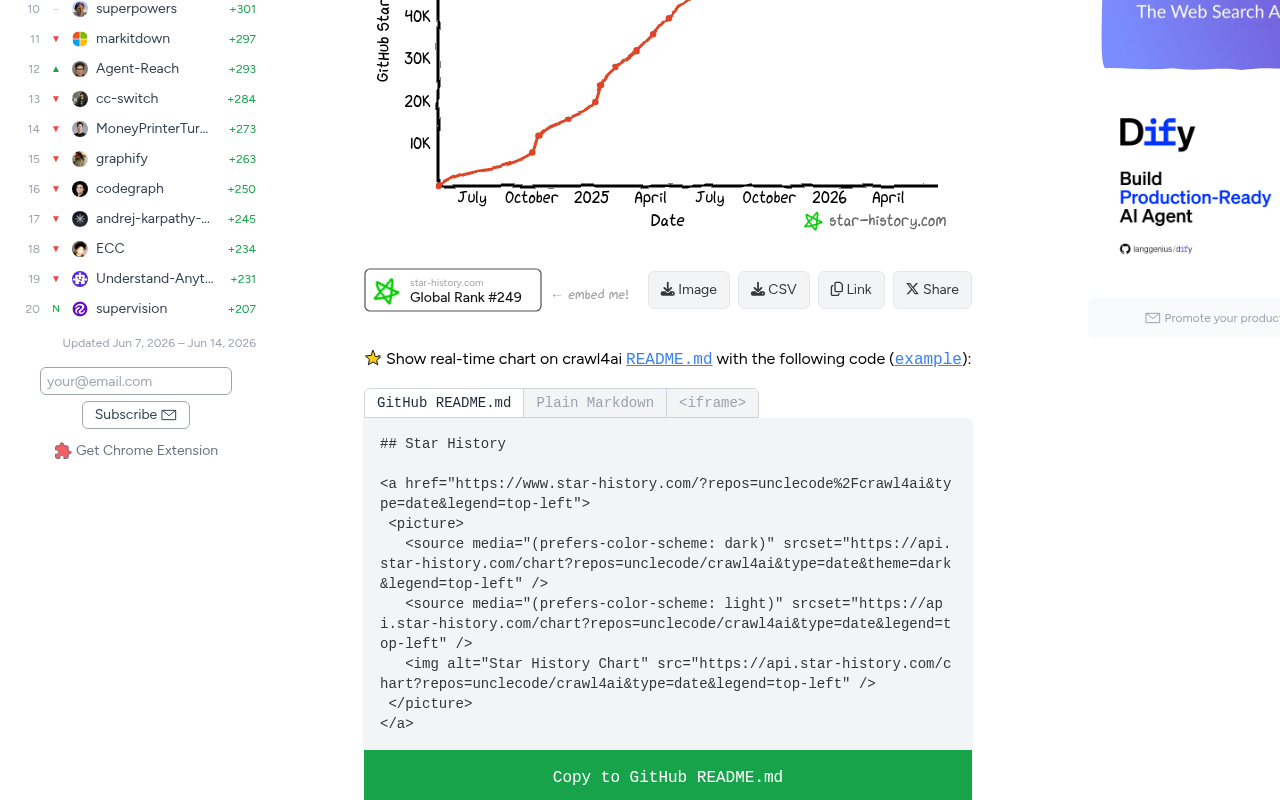
Task: Click the langgenius/dify text in the ad
Action: (x=1162, y=249)
